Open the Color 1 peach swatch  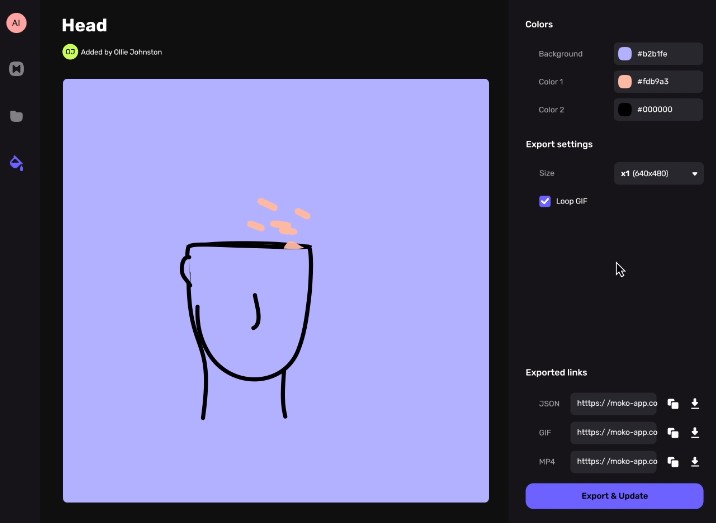(625, 82)
